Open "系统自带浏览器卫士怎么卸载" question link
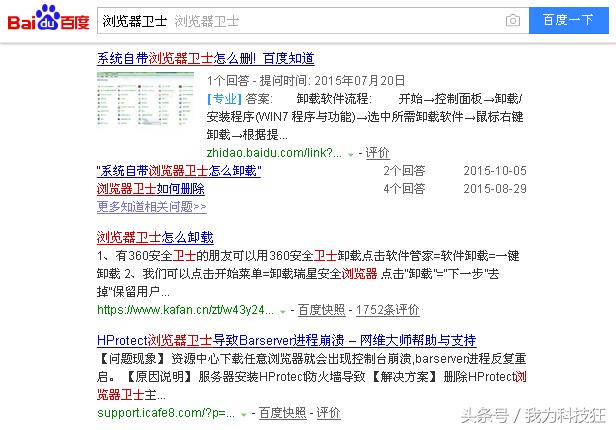The height and width of the screenshot is (430, 616). (x=179, y=171)
